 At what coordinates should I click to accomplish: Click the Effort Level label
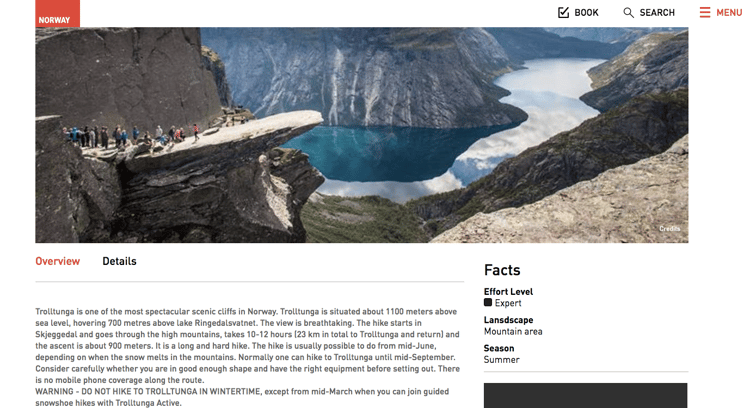pos(508,292)
